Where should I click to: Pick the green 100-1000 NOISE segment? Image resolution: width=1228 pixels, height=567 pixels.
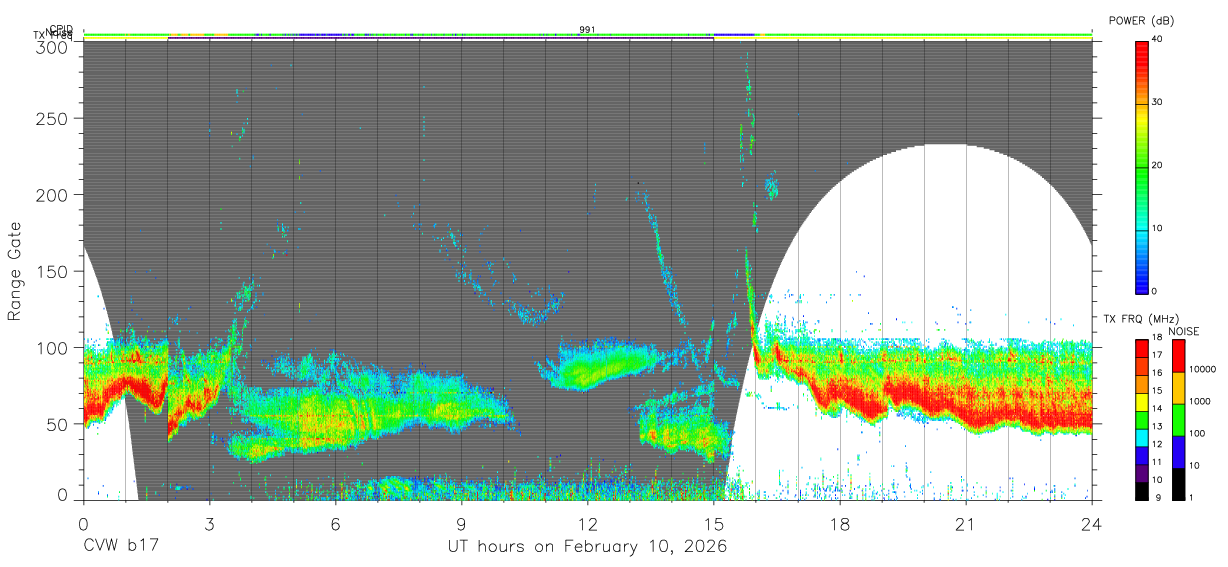tap(1178, 419)
